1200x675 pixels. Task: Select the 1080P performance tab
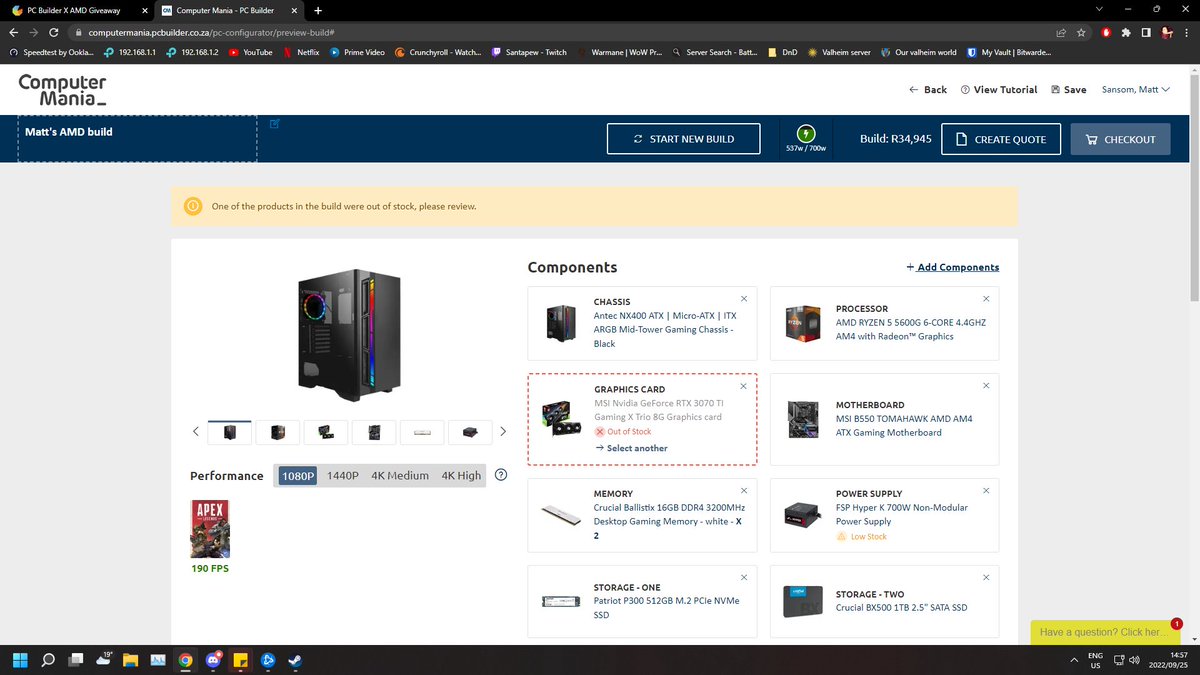point(298,476)
